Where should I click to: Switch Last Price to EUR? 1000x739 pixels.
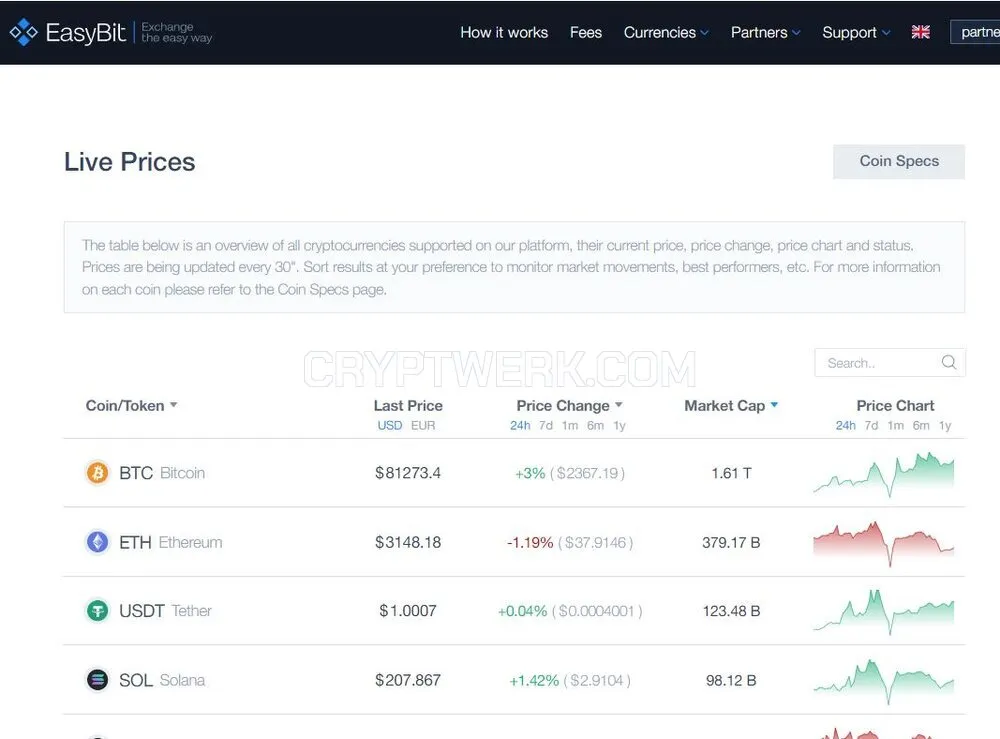[x=423, y=425]
